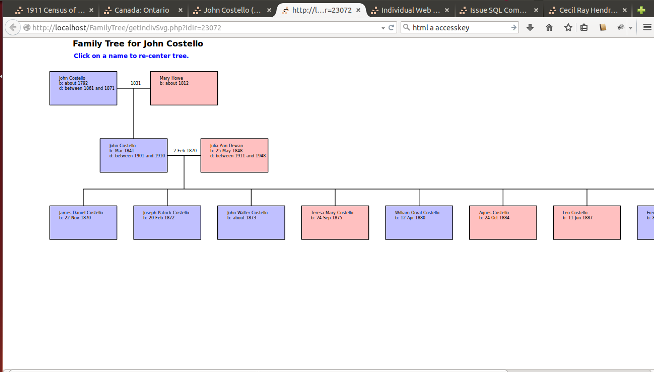Image resolution: width=654 pixels, height=372 pixels.
Task: Close the Cecil Ray Hendr... tab
Action: click(x=625, y=10)
